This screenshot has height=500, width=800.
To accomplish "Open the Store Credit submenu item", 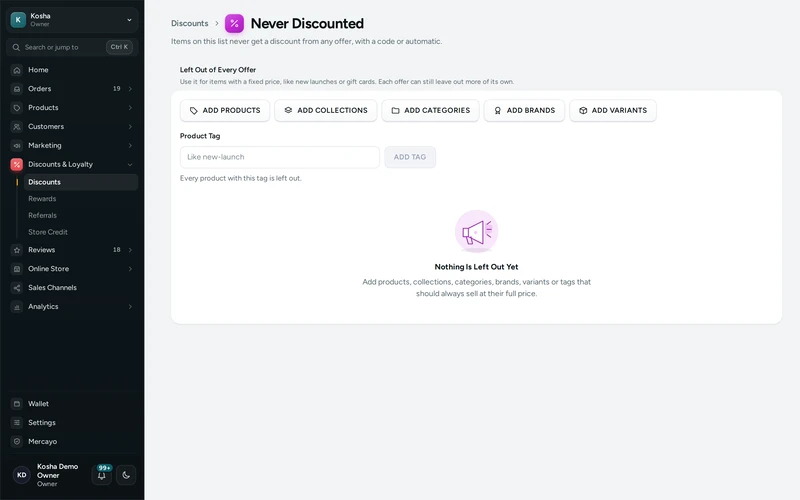I will 47,232.
